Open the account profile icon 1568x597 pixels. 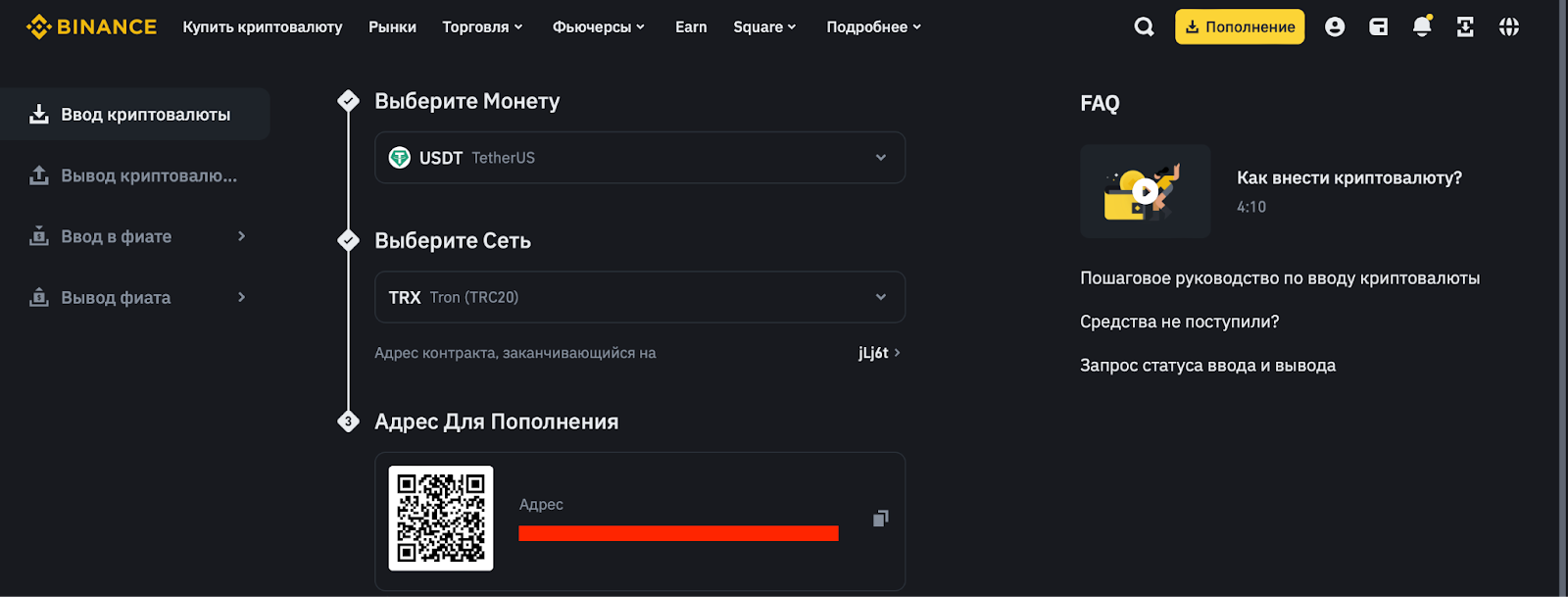pyautogui.click(x=1334, y=26)
